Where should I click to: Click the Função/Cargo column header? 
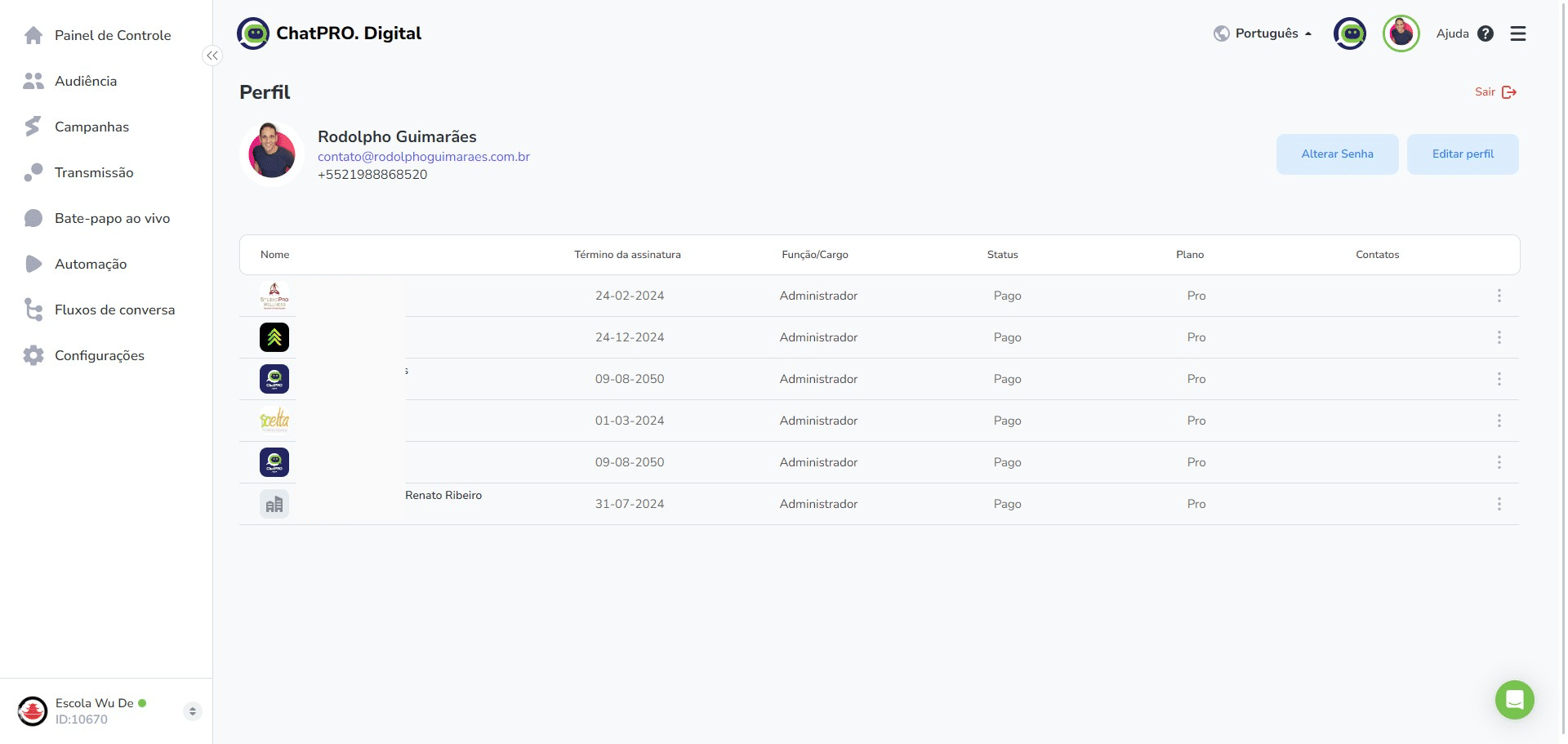815,255
